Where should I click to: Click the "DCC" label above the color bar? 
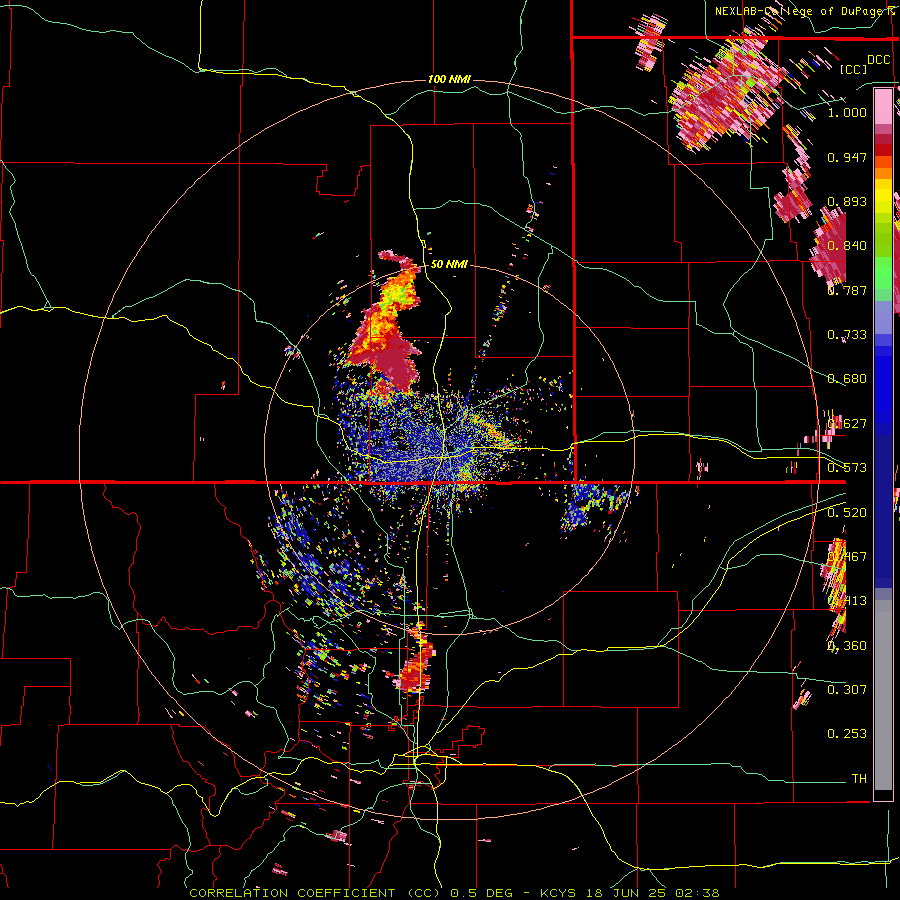878,60
